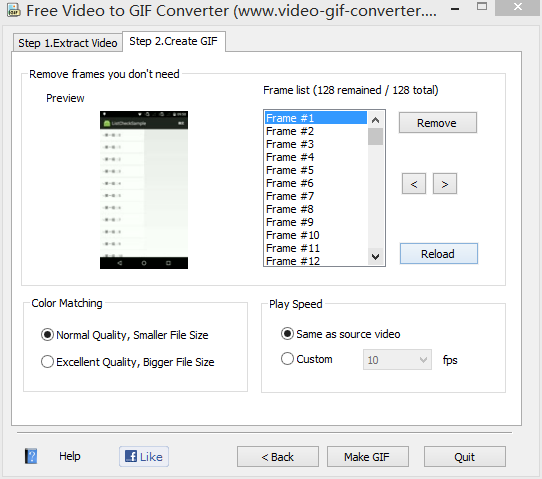Click the Reload frames button
Screen dimensions: 542x479
point(439,254)
